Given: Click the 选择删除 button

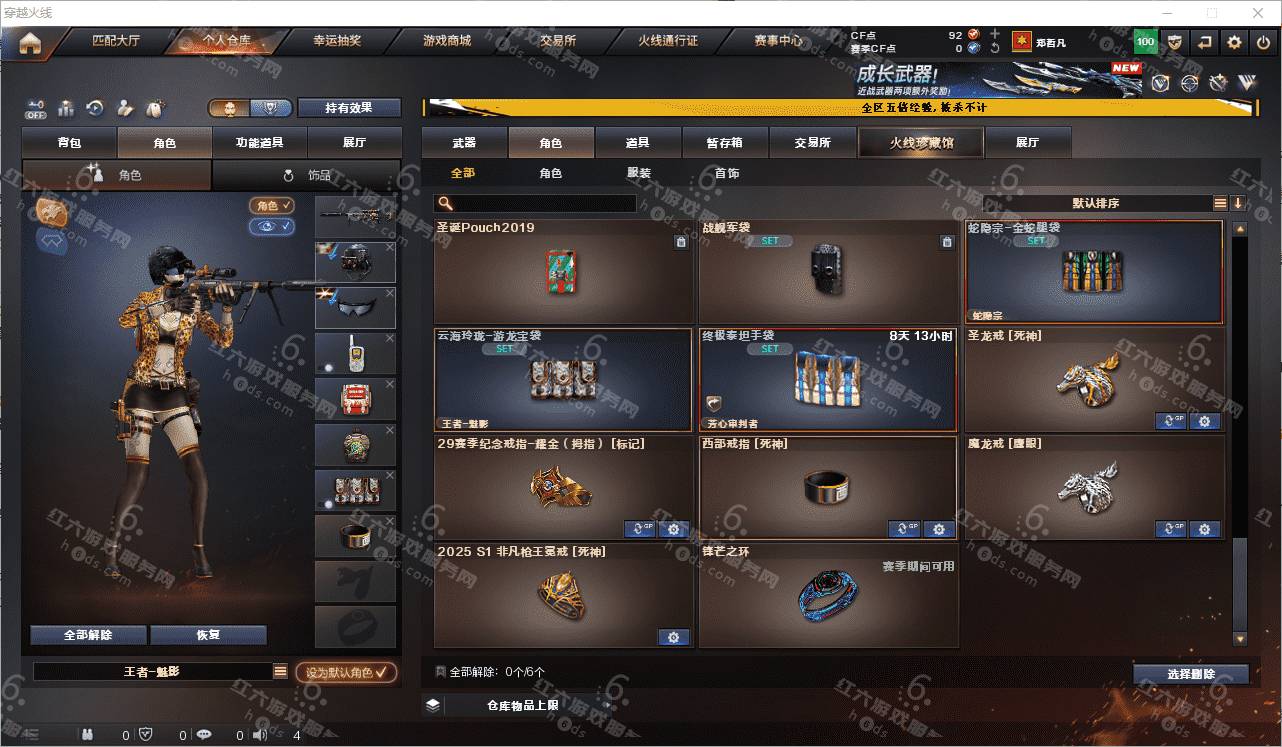Looking at the screenshot, I should (x=1191, y=674).
